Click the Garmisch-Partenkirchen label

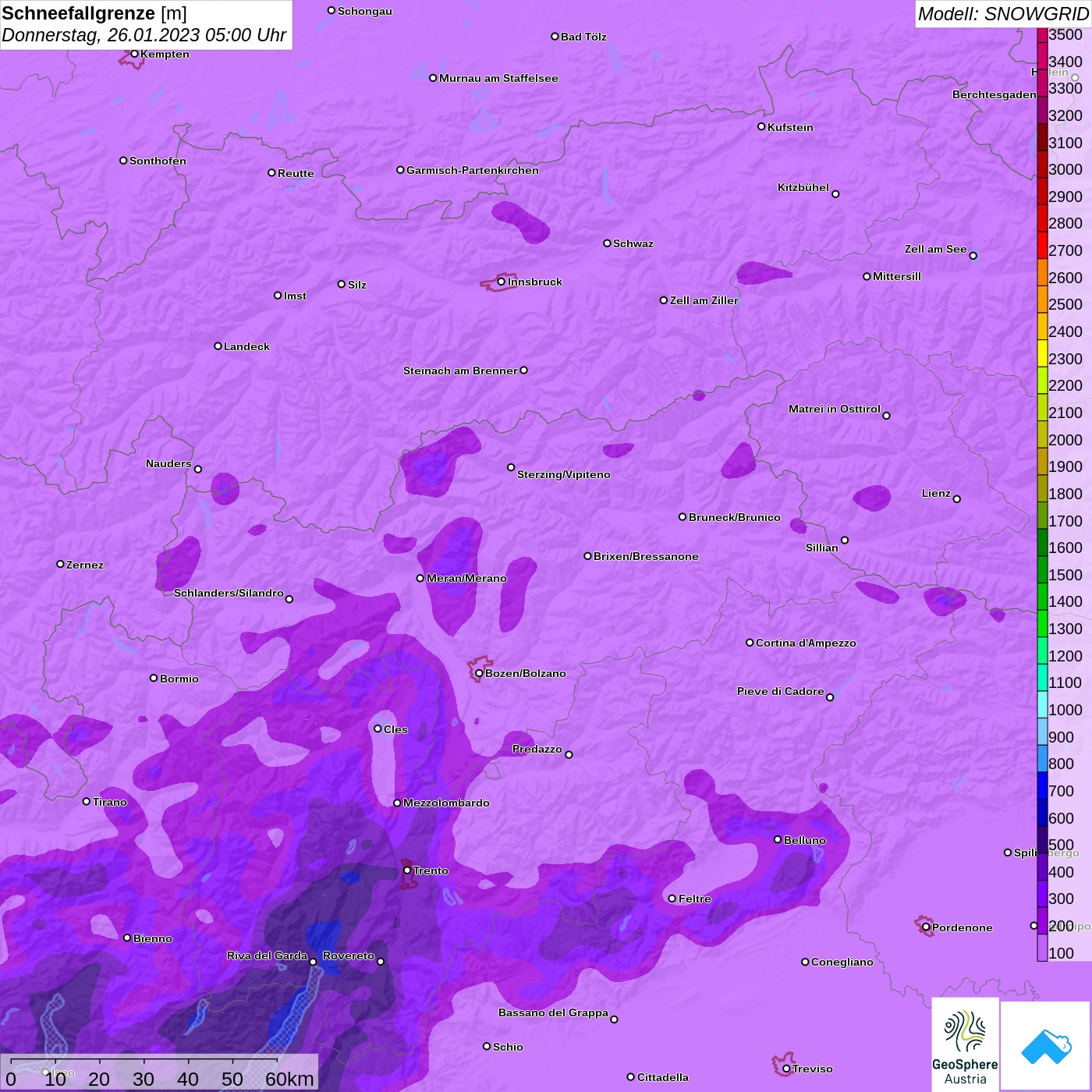point(473,170)
